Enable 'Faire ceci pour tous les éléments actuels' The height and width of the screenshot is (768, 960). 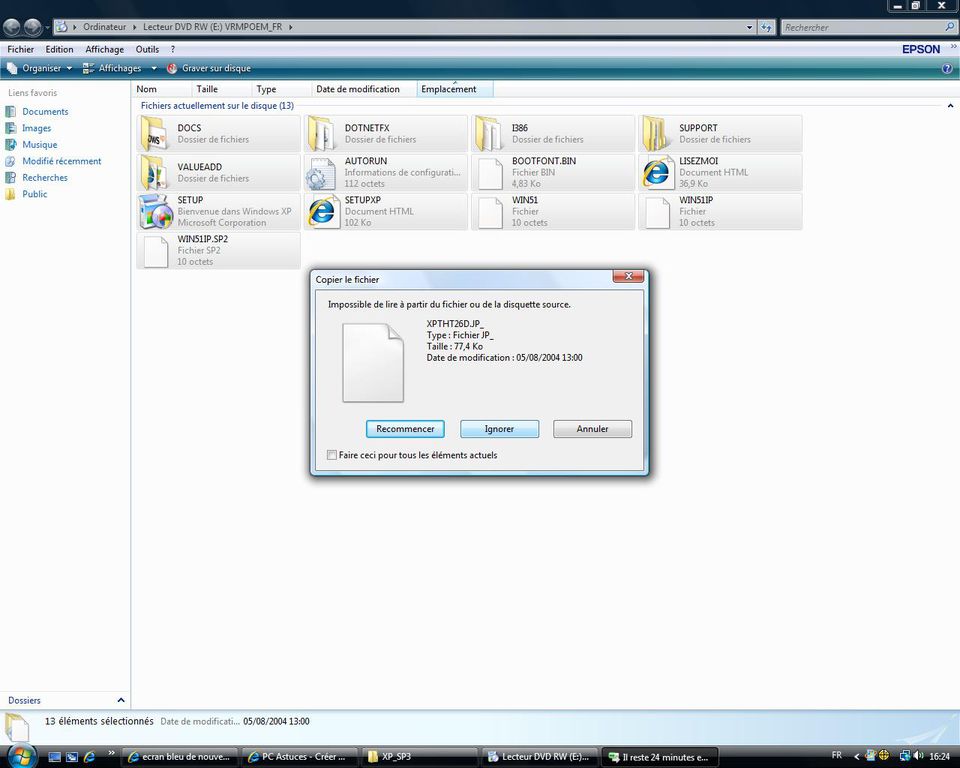tap(333, 455)
